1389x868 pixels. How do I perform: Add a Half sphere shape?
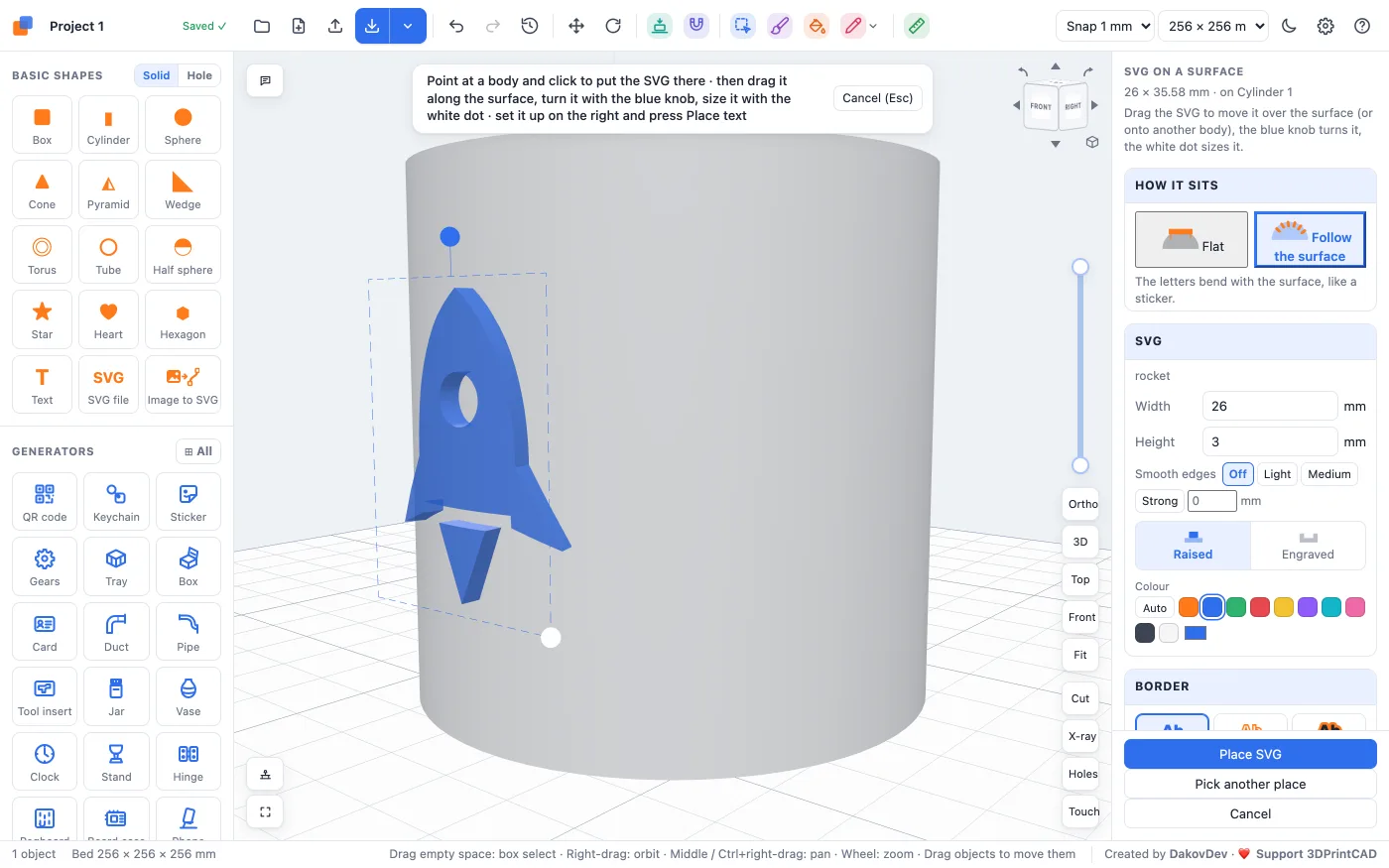[x=183, y=254]
